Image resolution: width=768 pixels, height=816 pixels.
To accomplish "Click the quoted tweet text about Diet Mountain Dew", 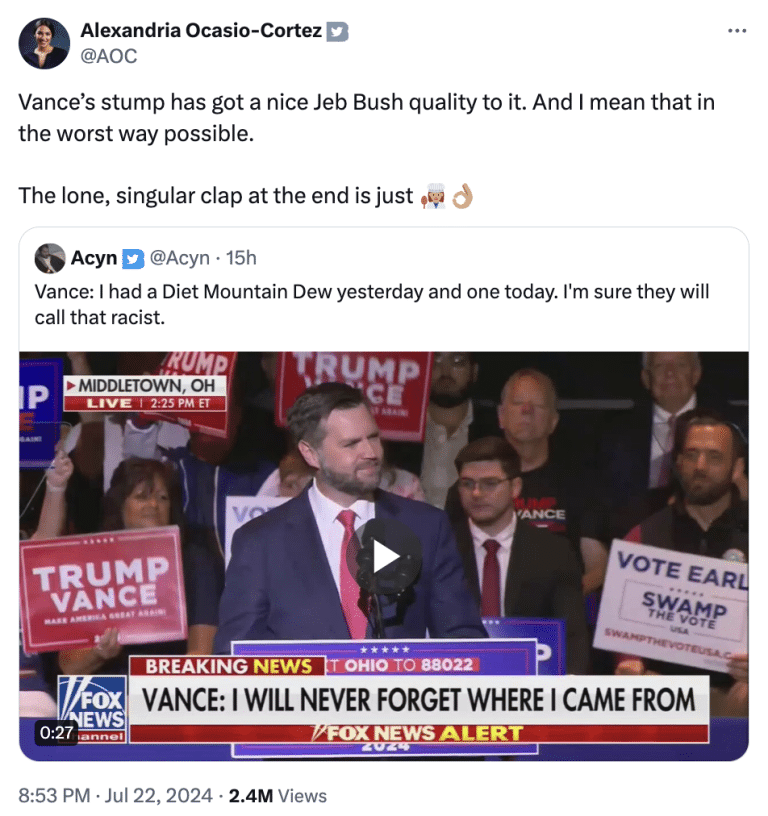I will [x=372, y=303].
